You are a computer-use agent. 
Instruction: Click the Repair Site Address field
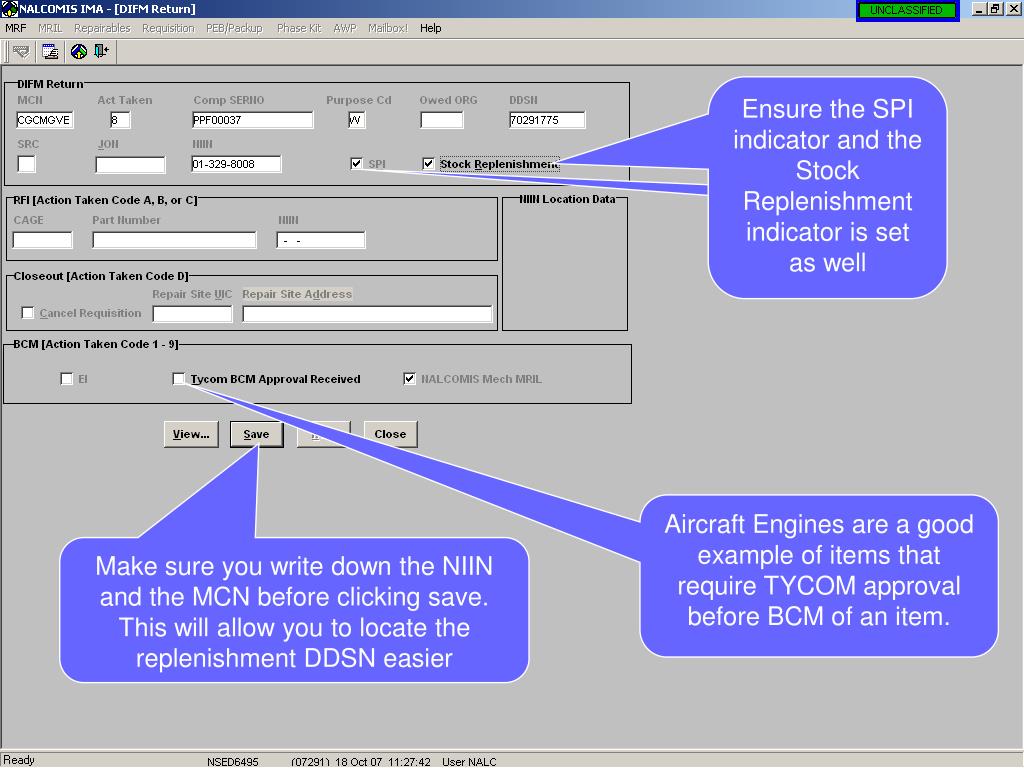(x=367, y=314)
